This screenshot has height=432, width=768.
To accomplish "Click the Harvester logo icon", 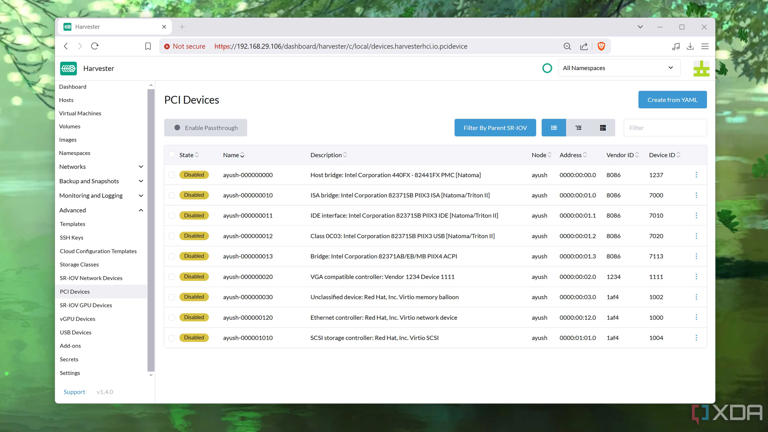I will [68, 68].
